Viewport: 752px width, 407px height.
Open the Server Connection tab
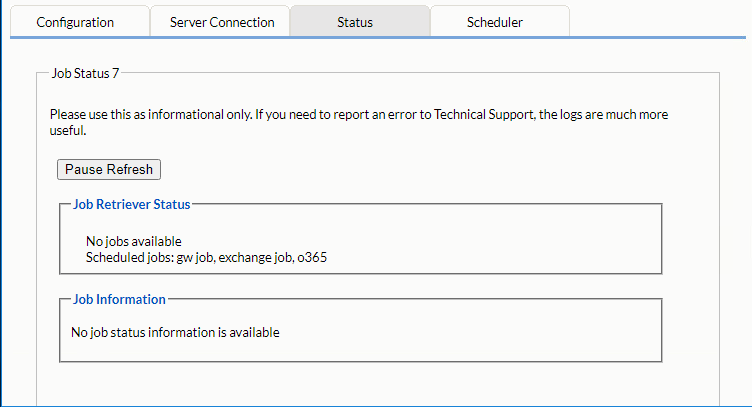(222, 22)
